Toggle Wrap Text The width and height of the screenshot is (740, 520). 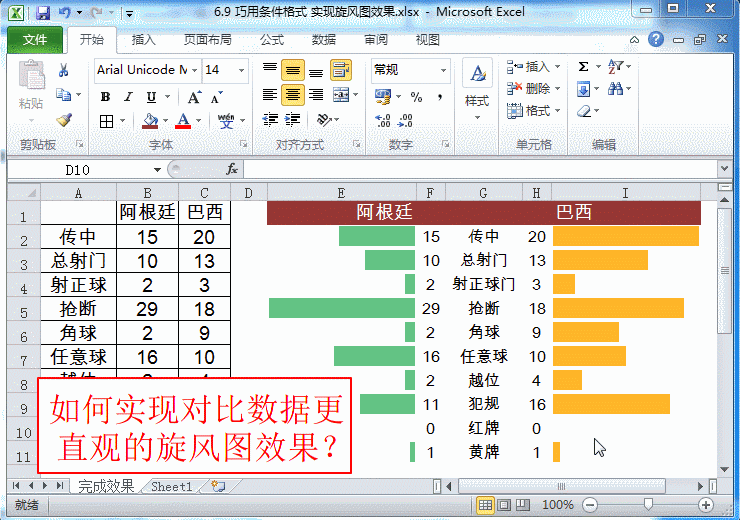pos(341,70)
